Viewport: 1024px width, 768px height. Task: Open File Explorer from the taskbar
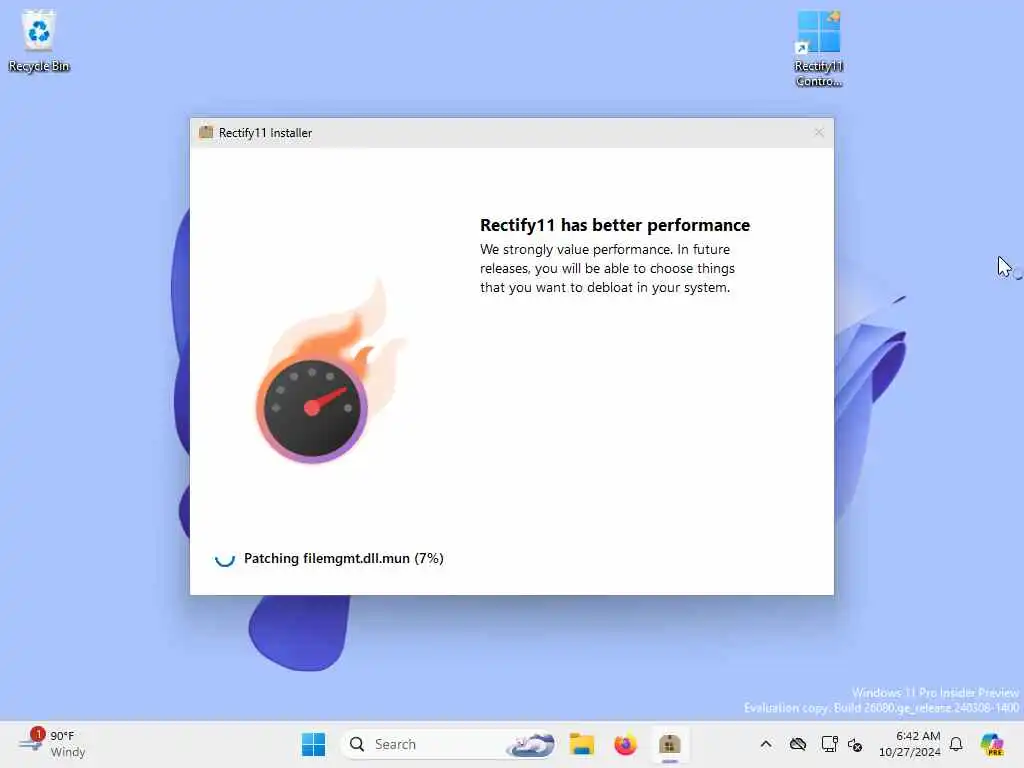tap(581, 744)
